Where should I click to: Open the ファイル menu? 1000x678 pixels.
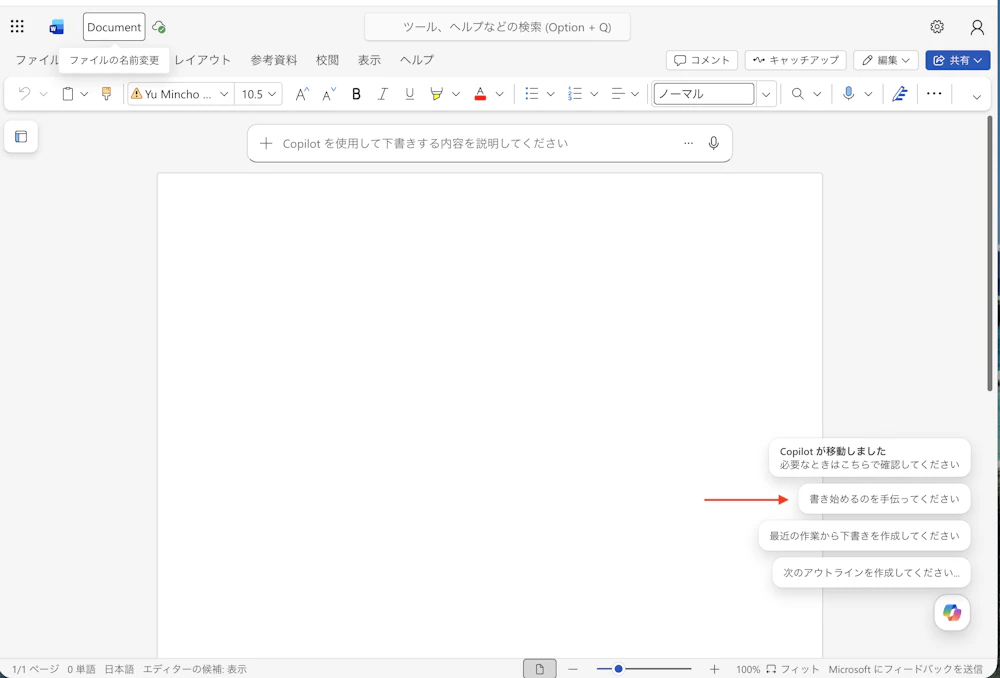(x=37, y=60)
